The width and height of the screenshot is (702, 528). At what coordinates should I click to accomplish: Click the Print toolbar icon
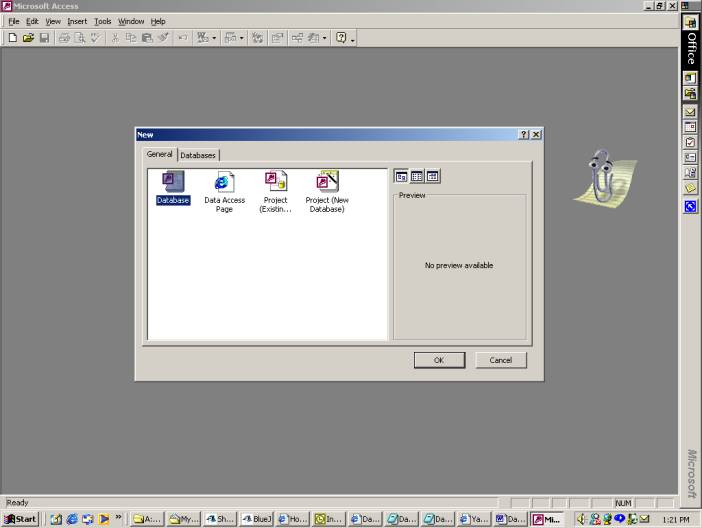click(64, 38)
